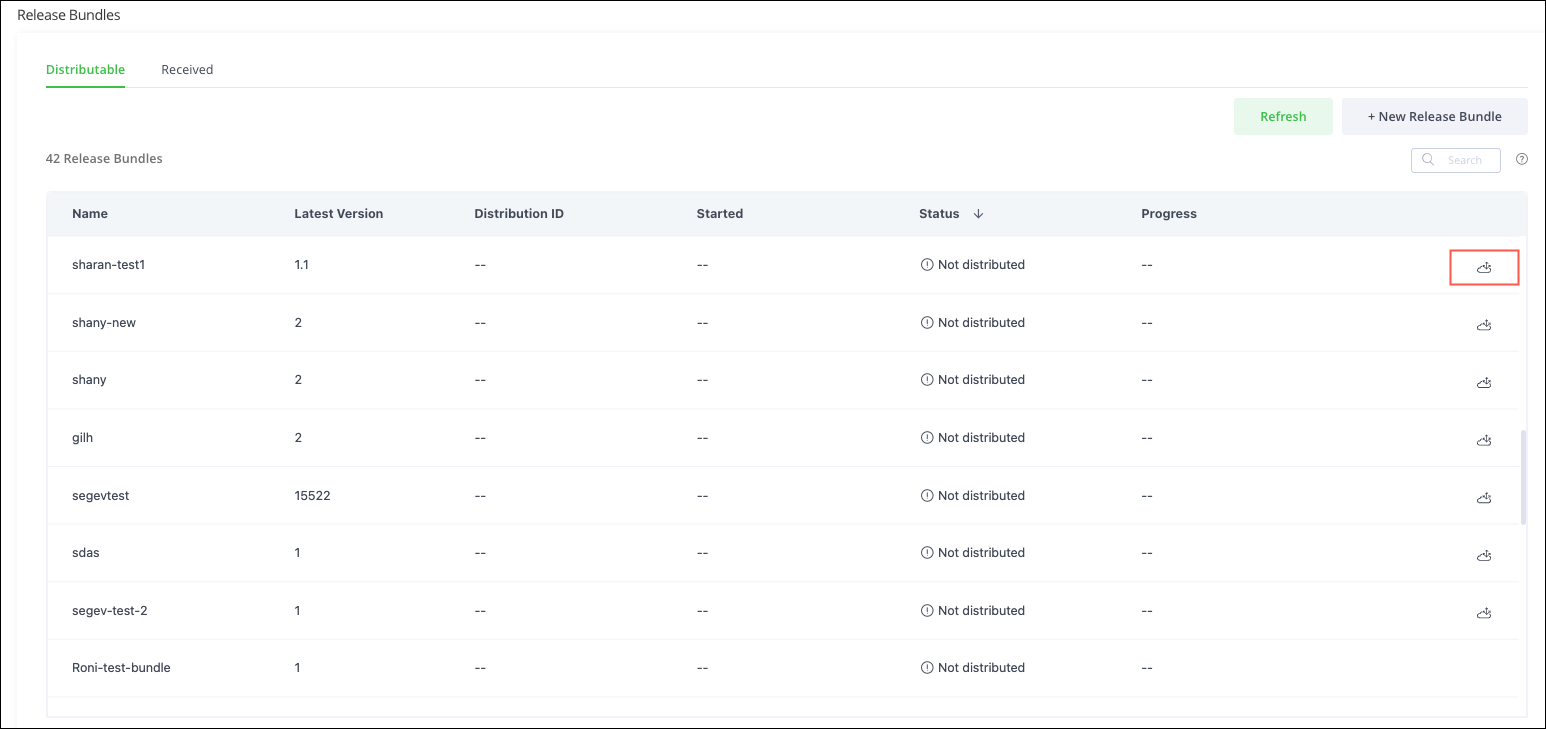The height and width of the screenshot is (729, 1546).
Task: Click + New Release Bundle button
Action: [1435, 116]
